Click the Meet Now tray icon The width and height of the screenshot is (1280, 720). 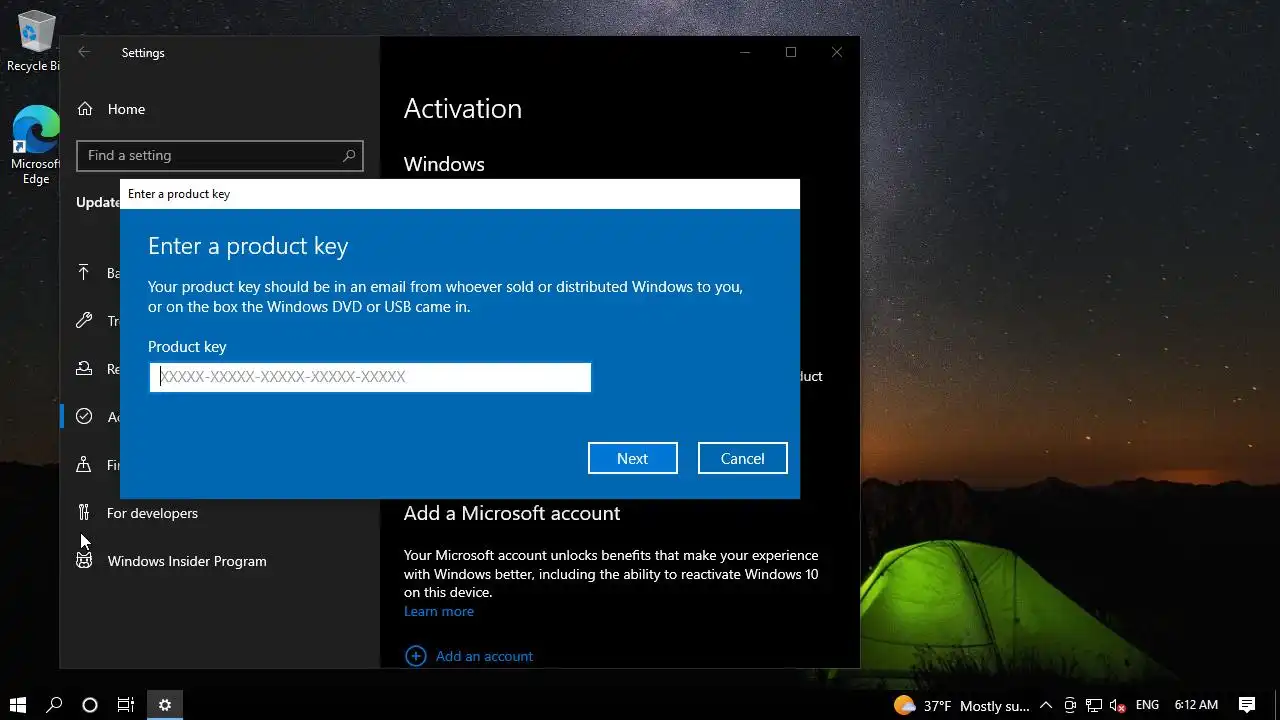(1070, 705)
